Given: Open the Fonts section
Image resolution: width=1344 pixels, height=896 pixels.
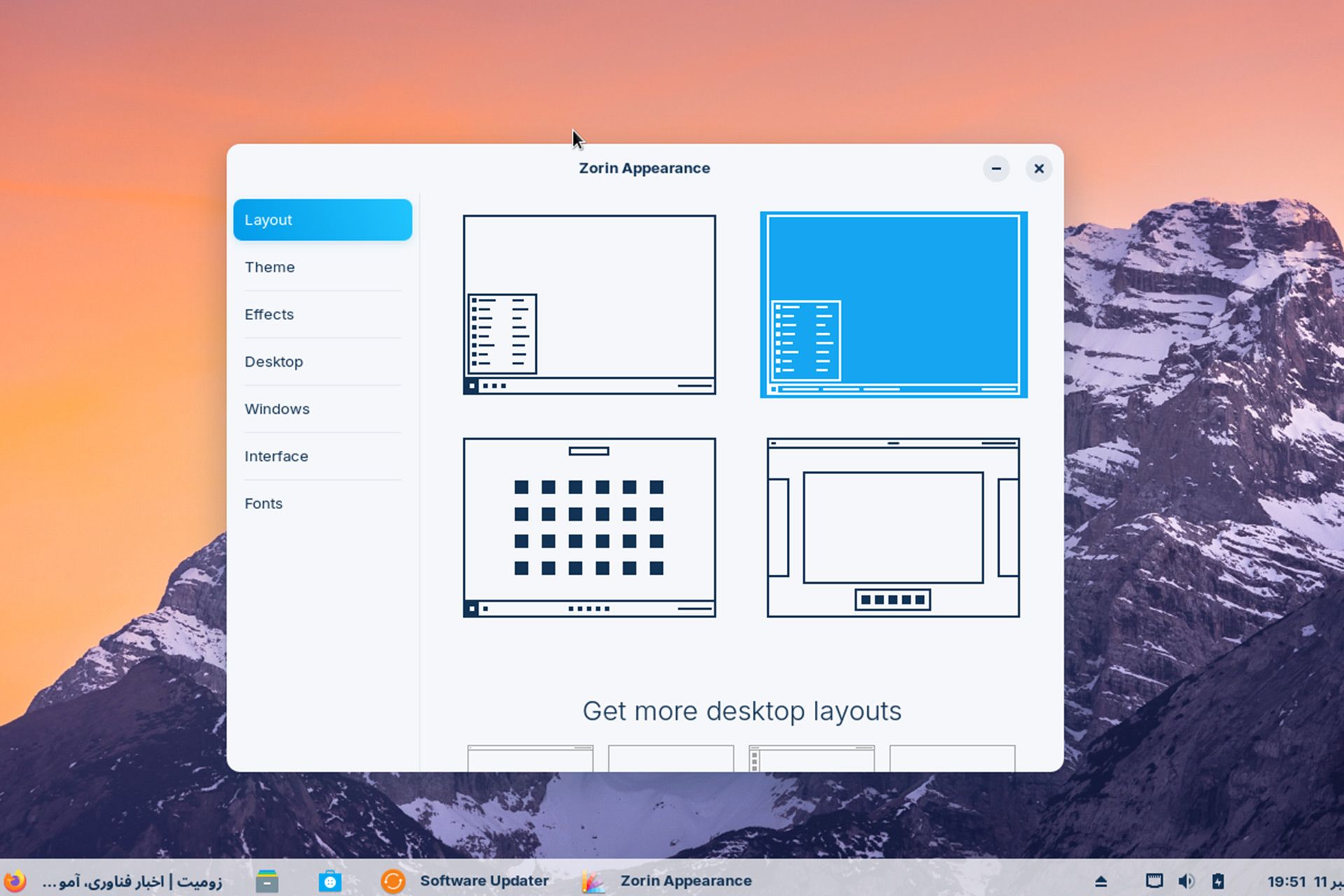Looking at the screenshot, I should pos(323,503).
